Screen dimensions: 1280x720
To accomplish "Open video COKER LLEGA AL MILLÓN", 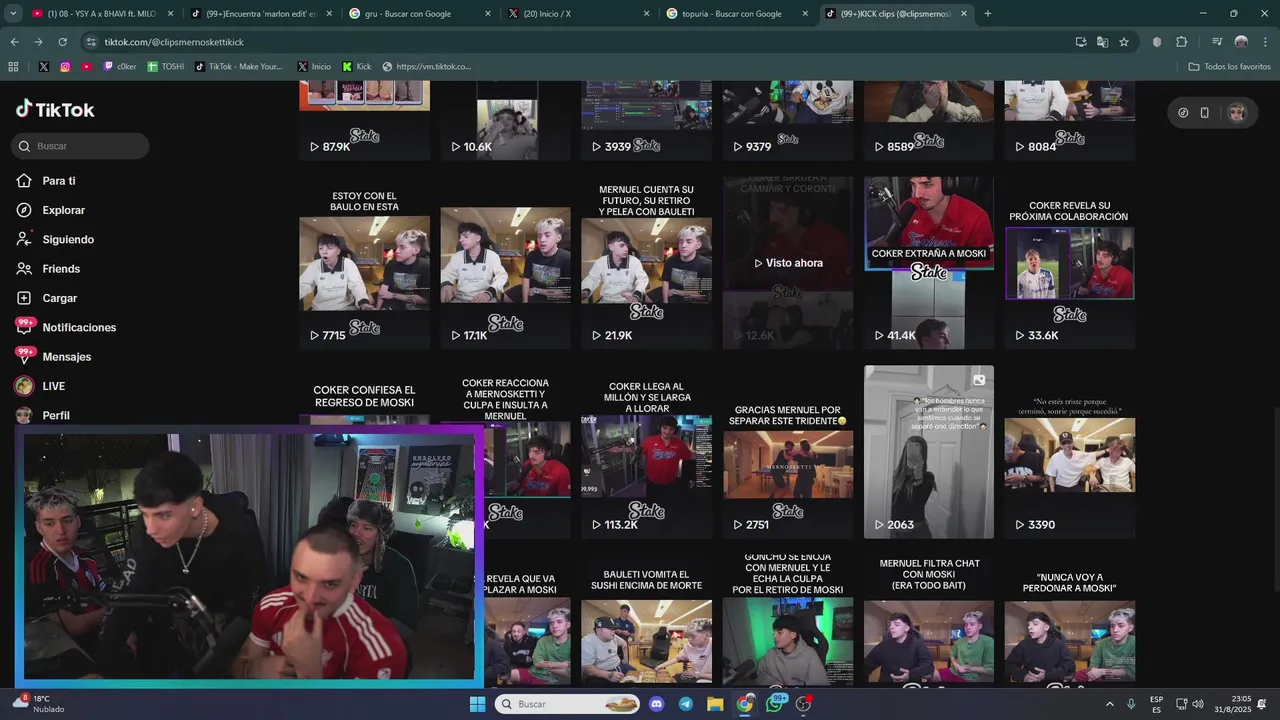I will point(646,452).
